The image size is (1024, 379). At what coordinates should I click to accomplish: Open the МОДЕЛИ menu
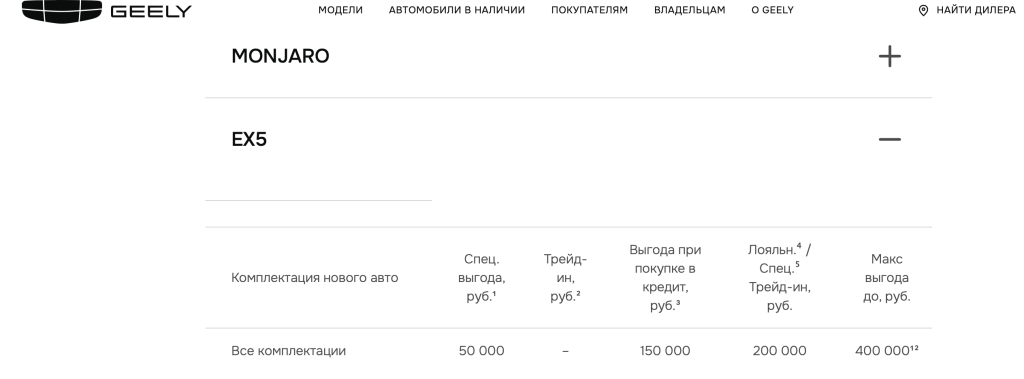pos(340,10)
